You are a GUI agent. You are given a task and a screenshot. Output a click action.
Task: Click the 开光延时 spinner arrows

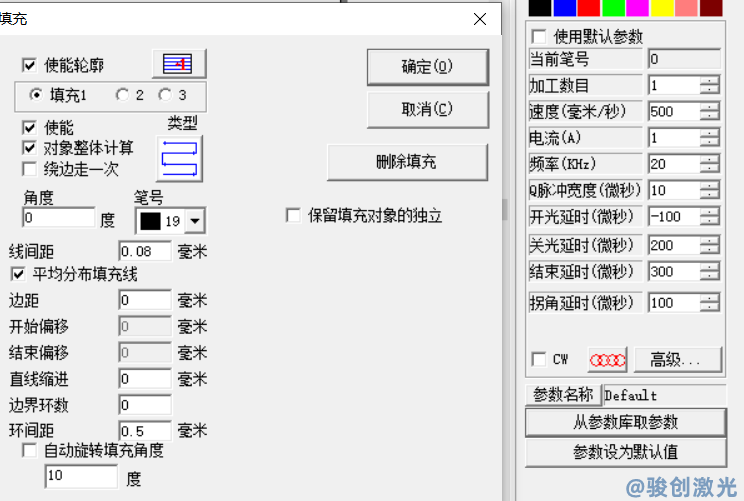[x=710, y=217]
